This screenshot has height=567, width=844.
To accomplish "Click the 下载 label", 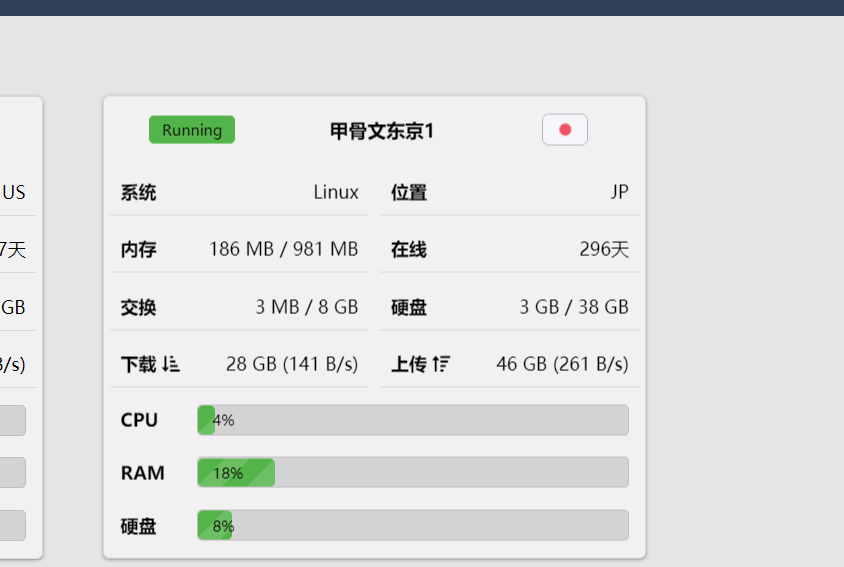I will [x=138, y=365].
